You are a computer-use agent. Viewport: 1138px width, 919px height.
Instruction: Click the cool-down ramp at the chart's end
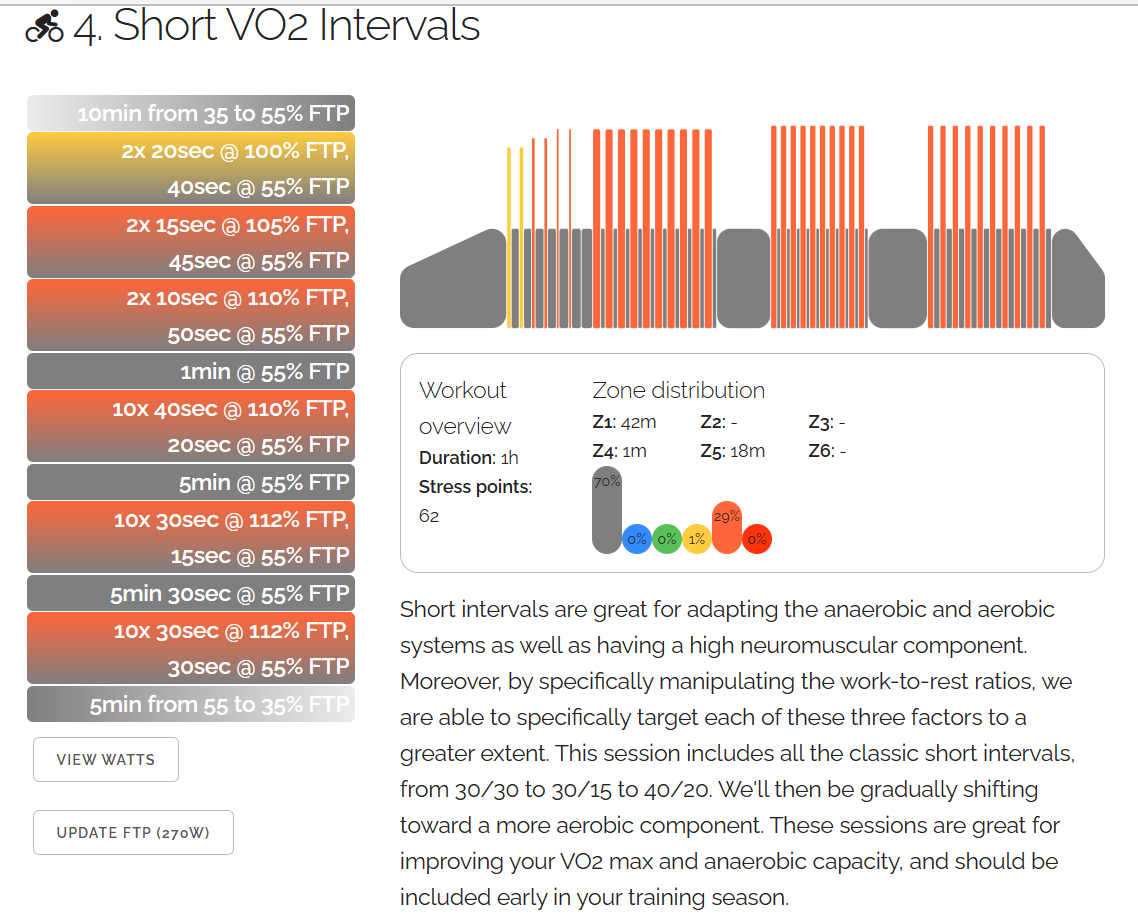1075,285
